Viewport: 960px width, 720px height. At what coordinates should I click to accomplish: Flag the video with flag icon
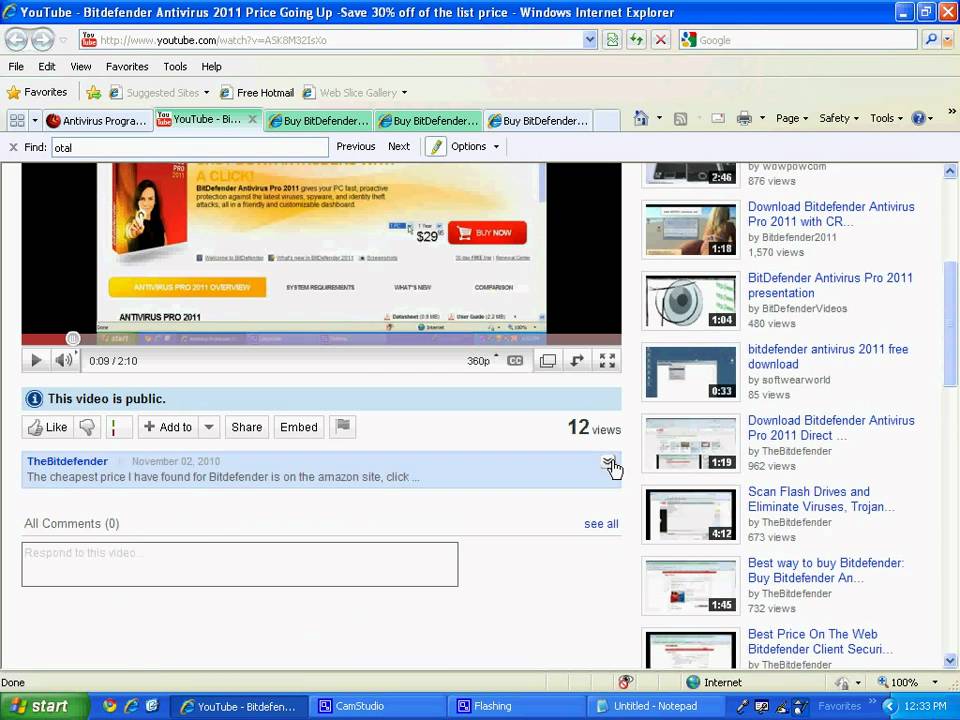click(343, 426)
